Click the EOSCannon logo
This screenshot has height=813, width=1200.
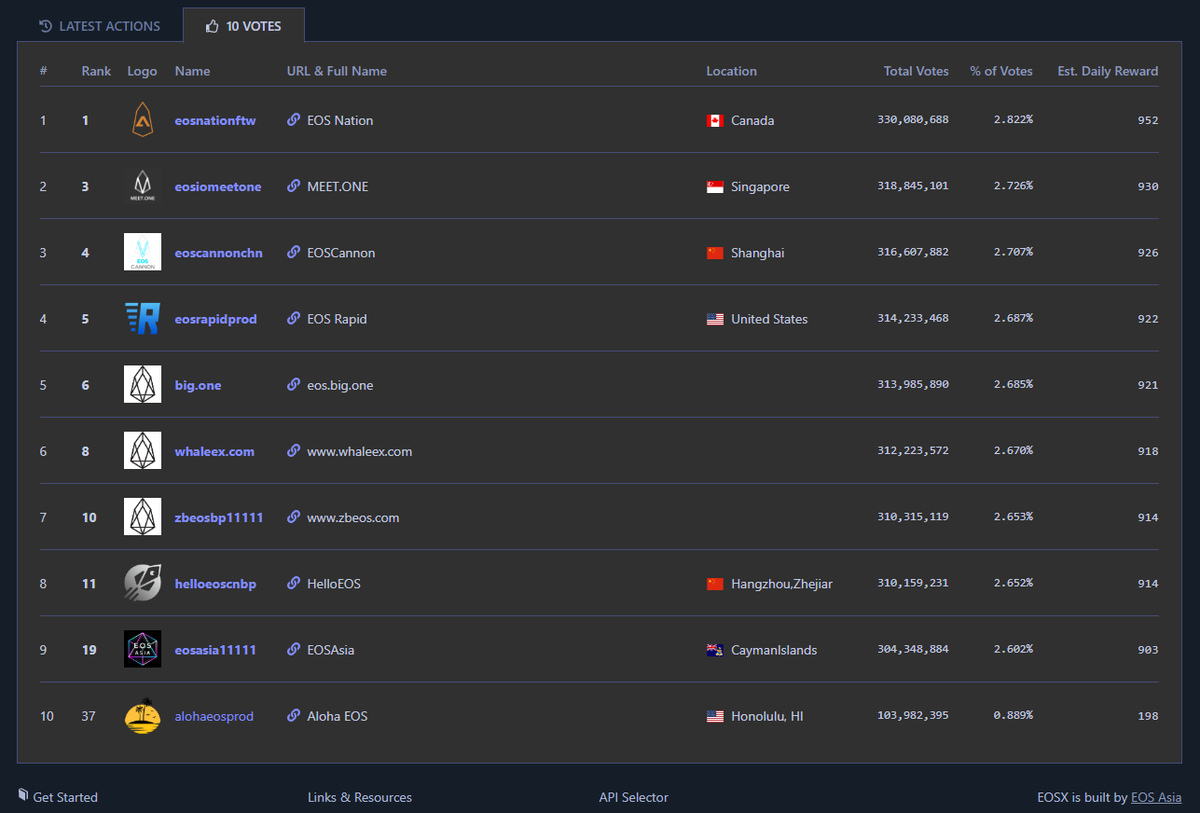[142, 252]
